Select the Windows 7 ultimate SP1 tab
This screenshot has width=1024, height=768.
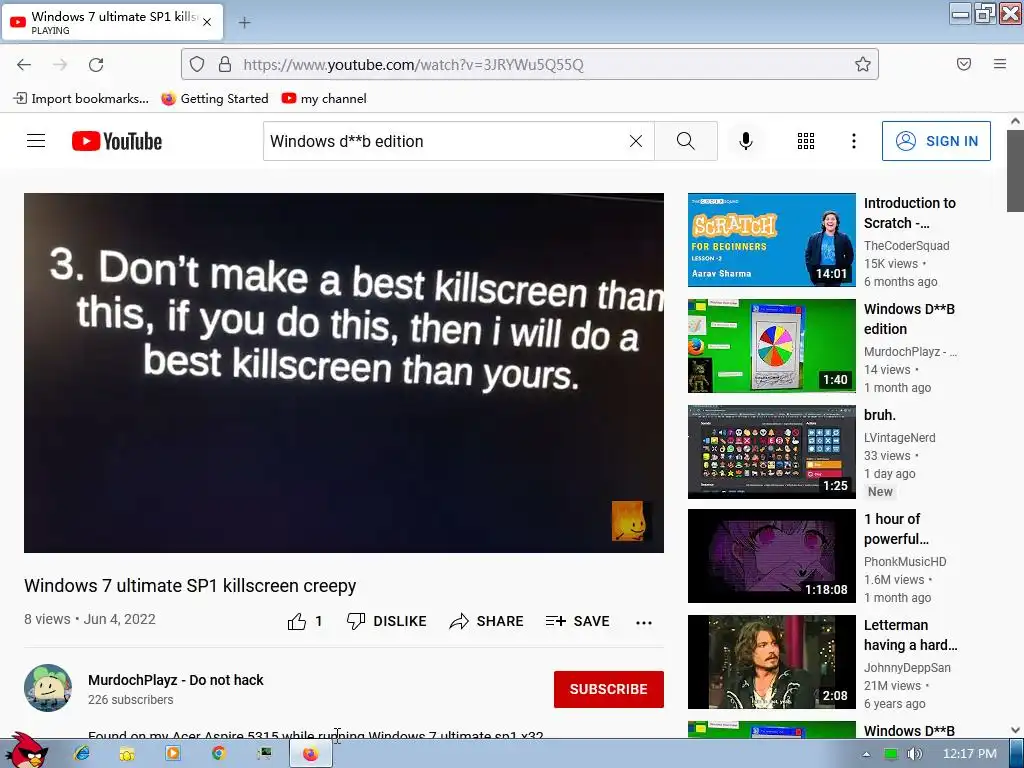point(112,22)
